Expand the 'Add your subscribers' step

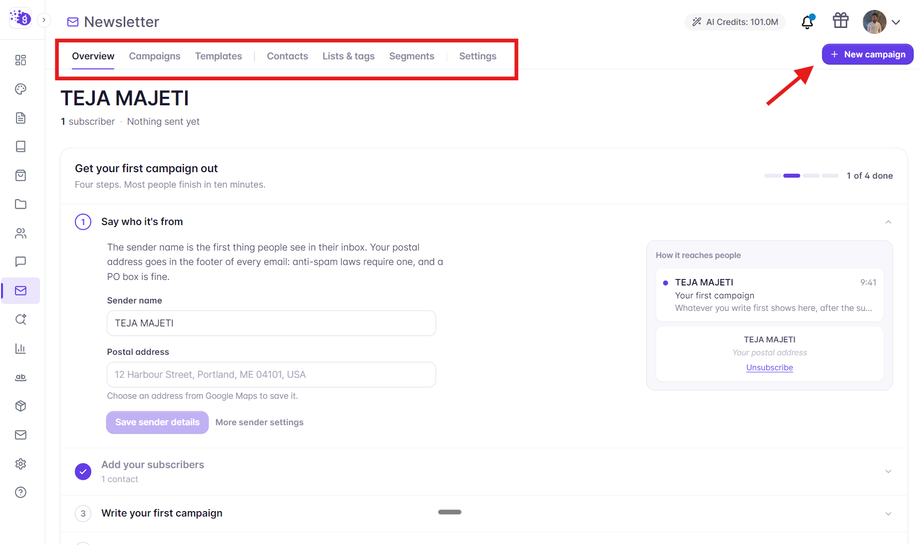click(x=888, y=472)
